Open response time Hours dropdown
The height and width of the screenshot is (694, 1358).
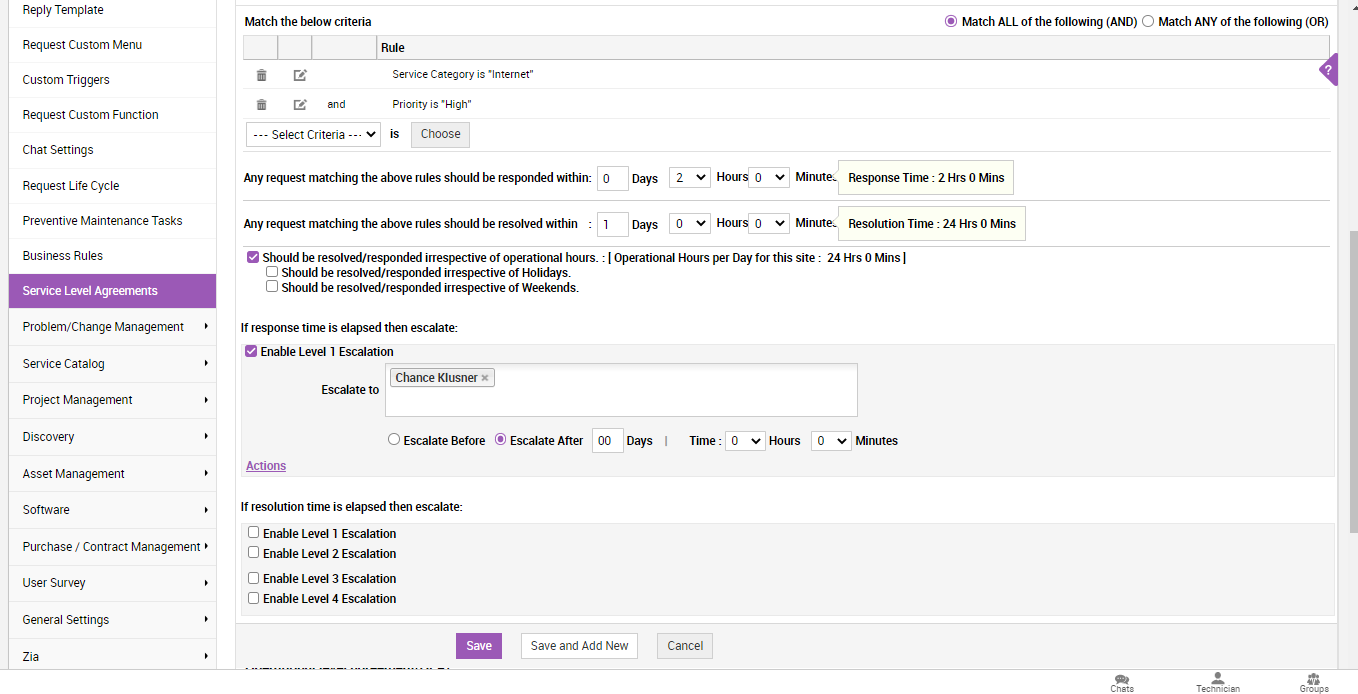tap(689, 178)
